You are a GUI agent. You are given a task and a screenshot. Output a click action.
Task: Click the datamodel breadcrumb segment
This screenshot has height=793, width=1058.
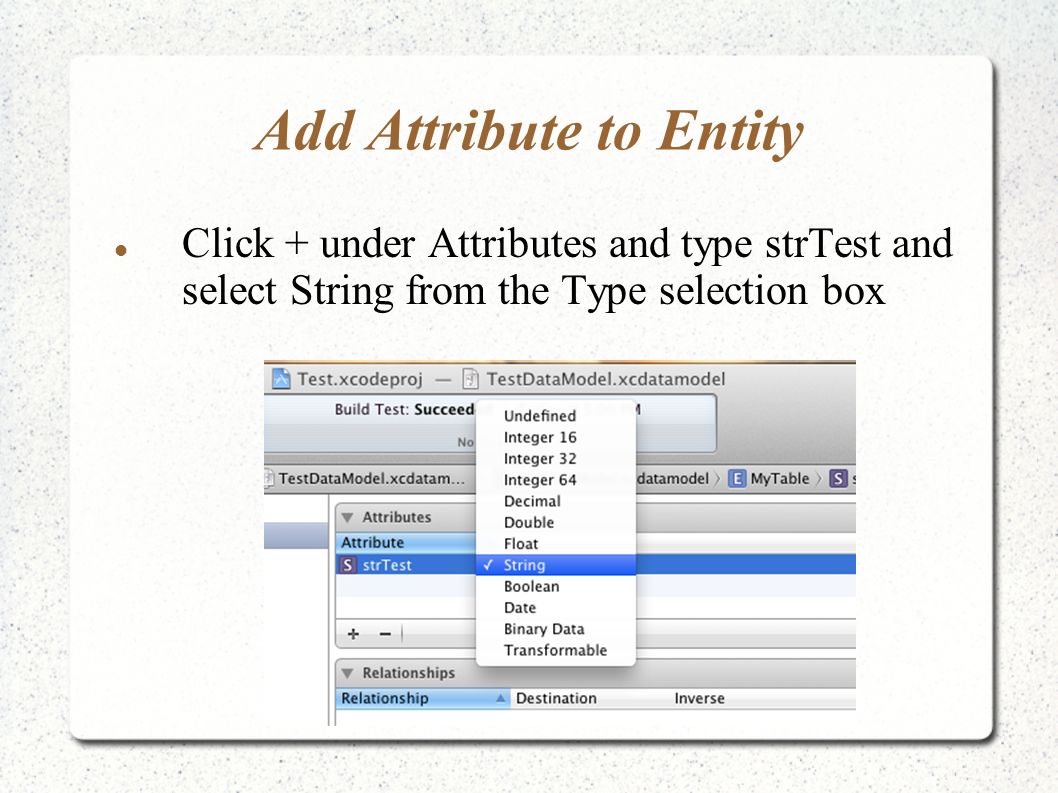coord(673,478)
